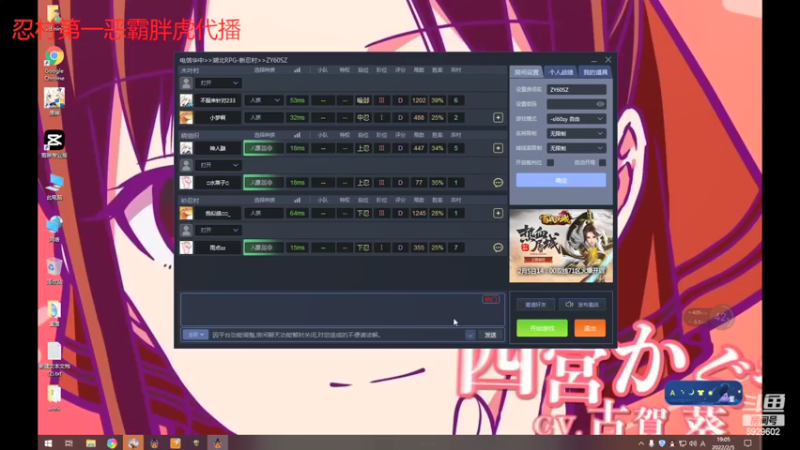Screen dimensions: 800x450
Task: Click the green ready status on the 77 games row
Action: pyautogui.click(x=264, y=183)
